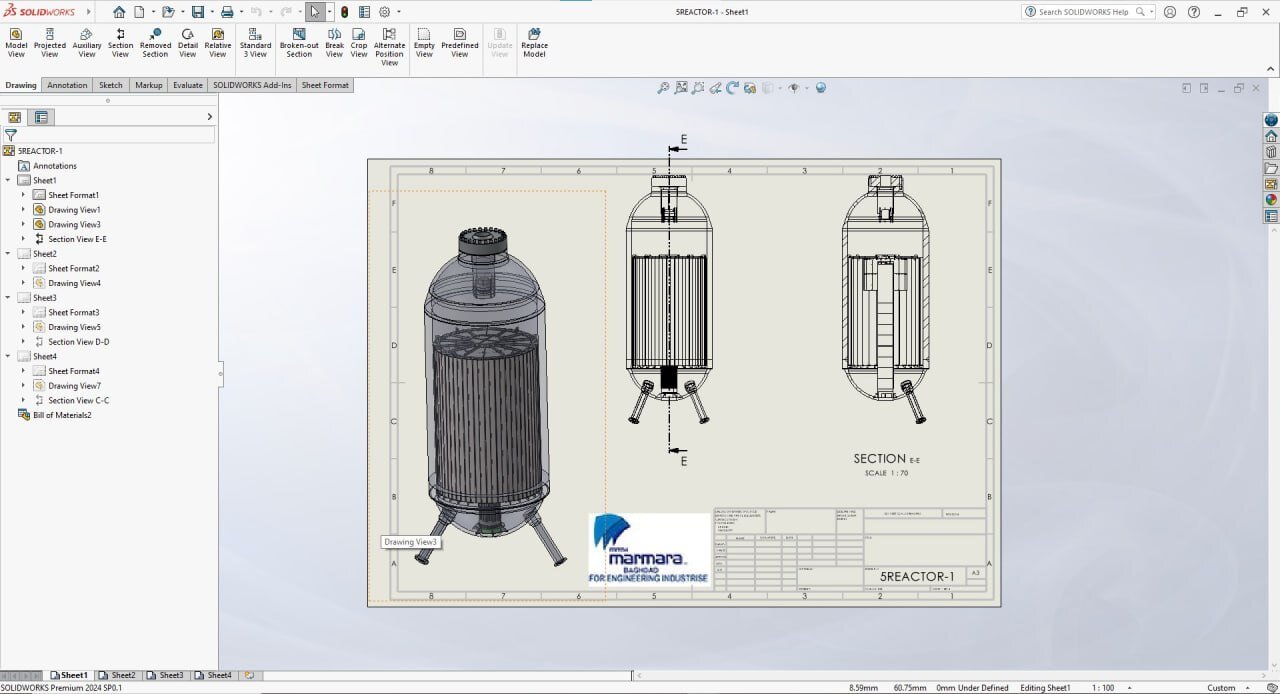Collapse the Sheet1 tree node
The width and height of the screenshot is (1280, 694).
coord(8,181)
